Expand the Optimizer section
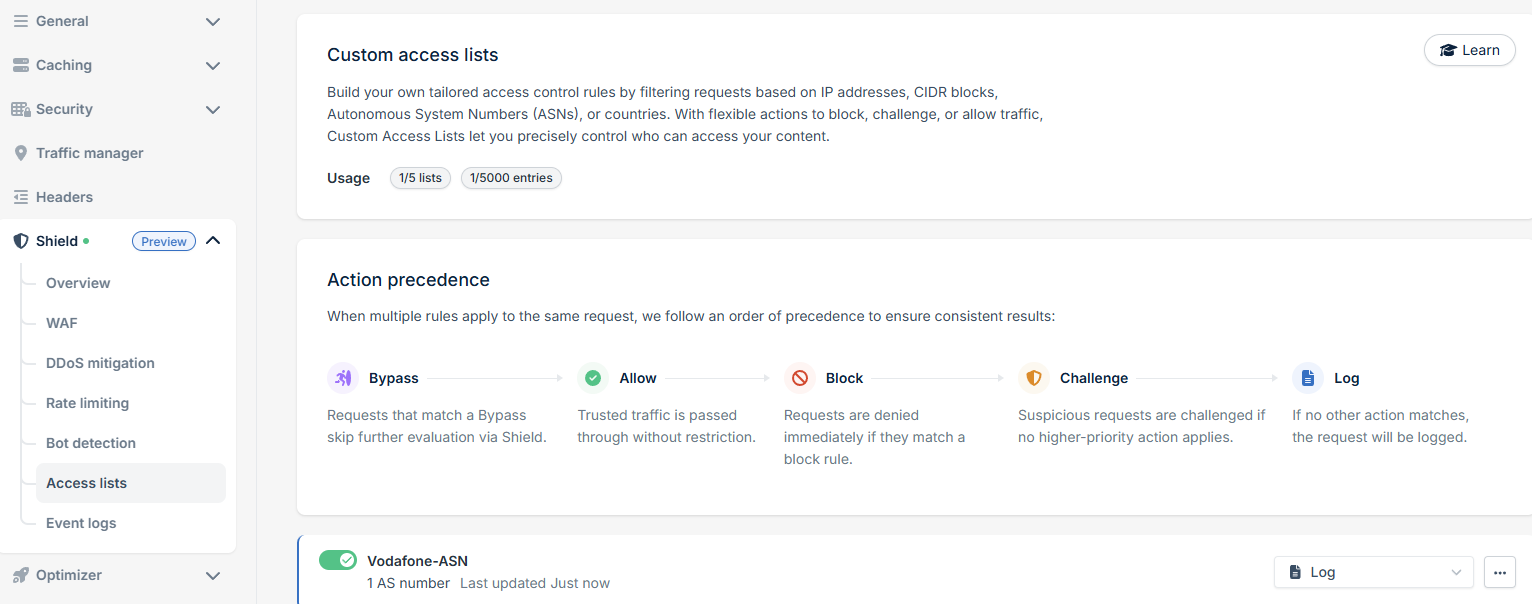This screenshot has width=1532, height=604. click(x=213, y=575)
